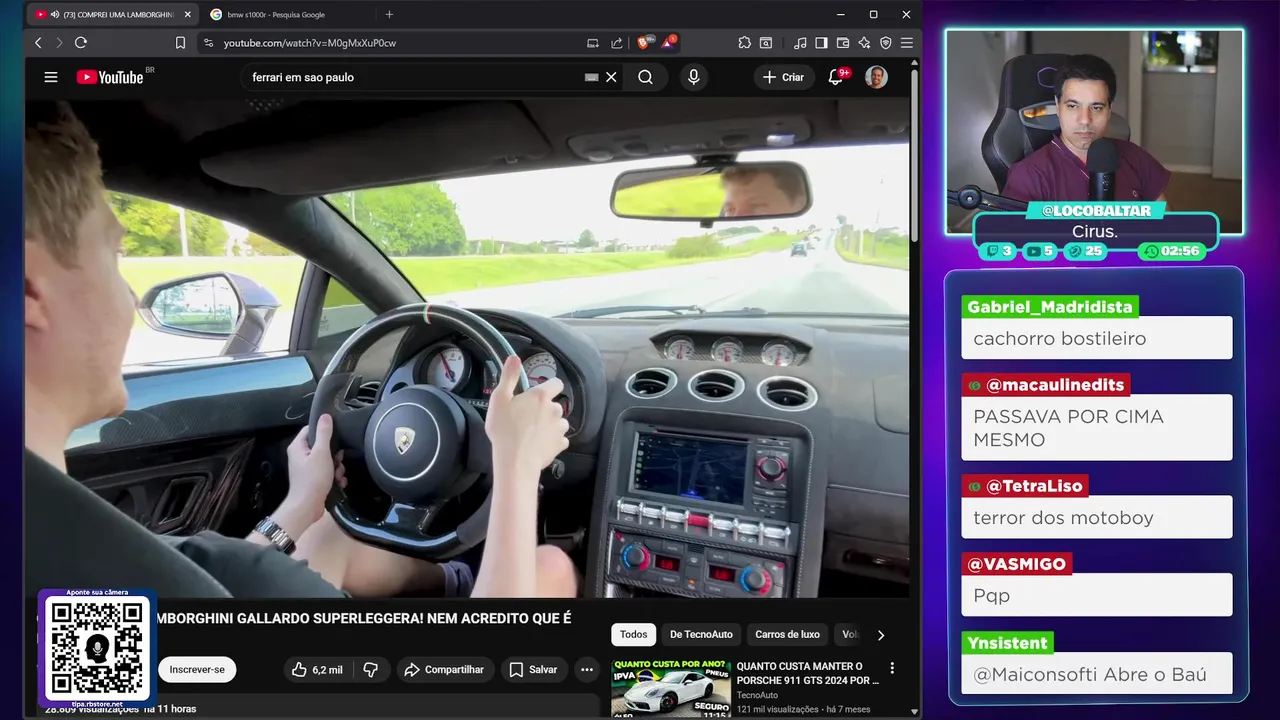Viewport: 1280px width, 720px height.
Task: Click the Gabriel_Madridista chat username
Action: point(1050,307)
